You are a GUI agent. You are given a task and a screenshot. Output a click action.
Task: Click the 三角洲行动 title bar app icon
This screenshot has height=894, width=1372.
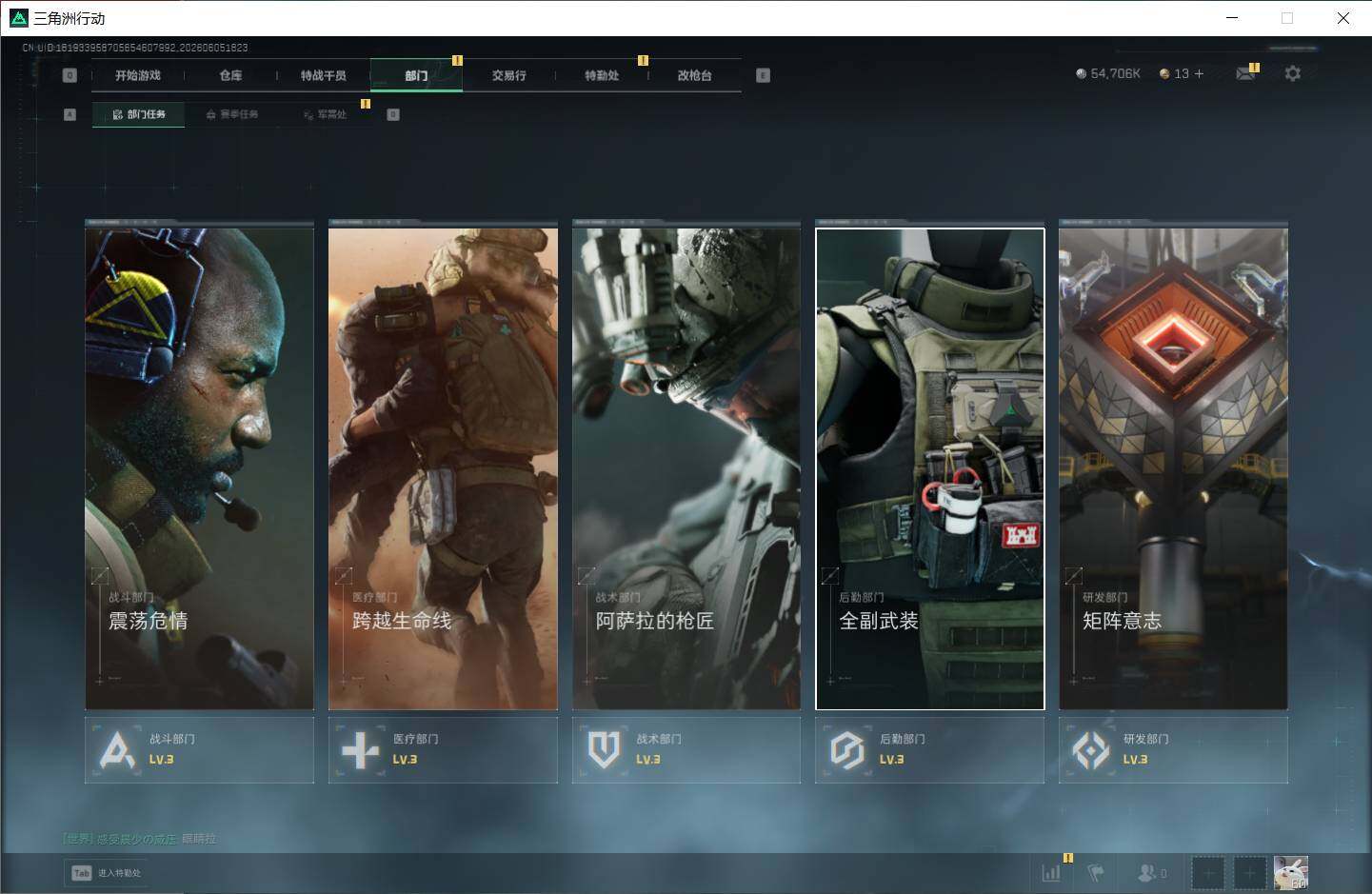pos(18,18)
